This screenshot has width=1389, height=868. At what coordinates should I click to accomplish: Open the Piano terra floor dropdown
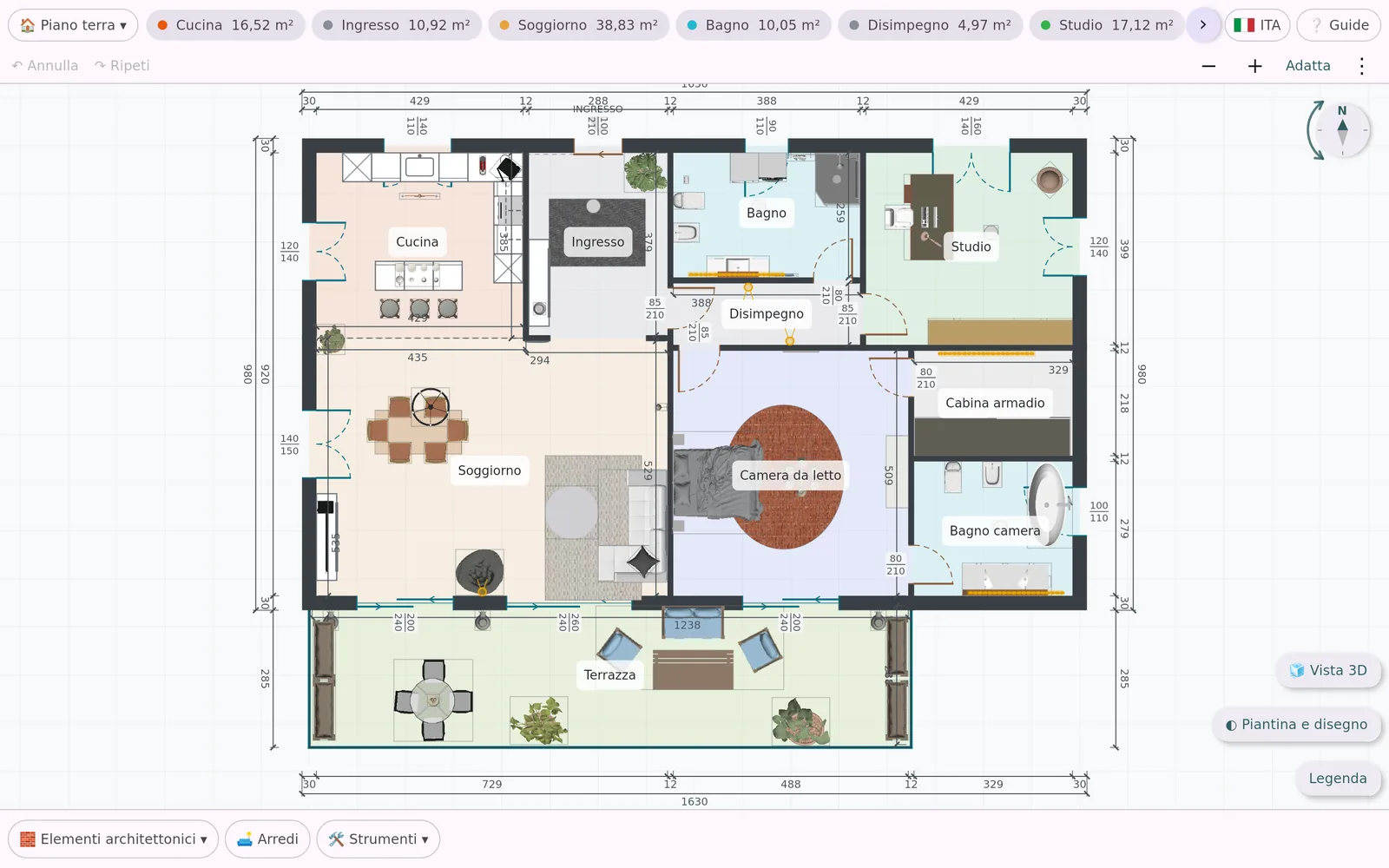73,25
